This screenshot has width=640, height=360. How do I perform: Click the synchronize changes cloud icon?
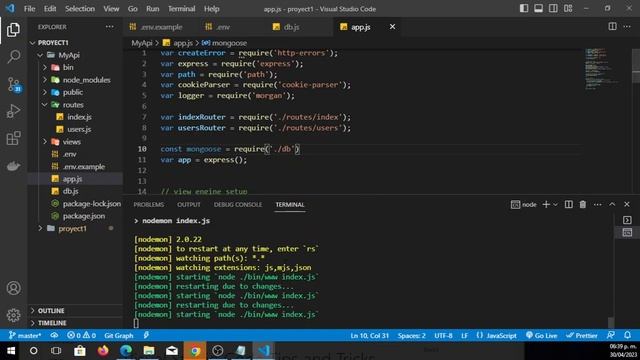(54, 335)
